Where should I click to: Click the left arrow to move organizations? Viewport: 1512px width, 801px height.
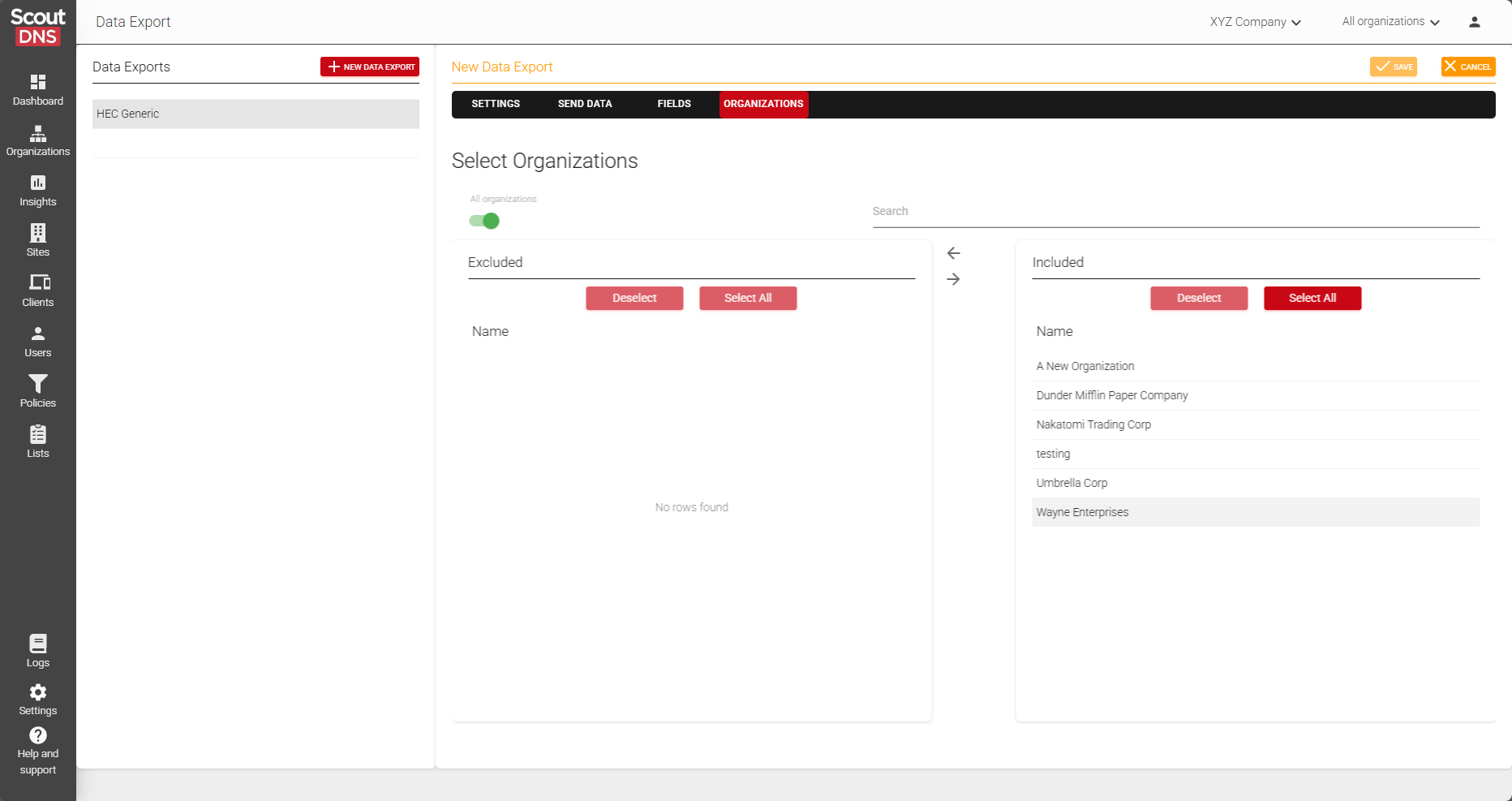(x=953, y=253)
